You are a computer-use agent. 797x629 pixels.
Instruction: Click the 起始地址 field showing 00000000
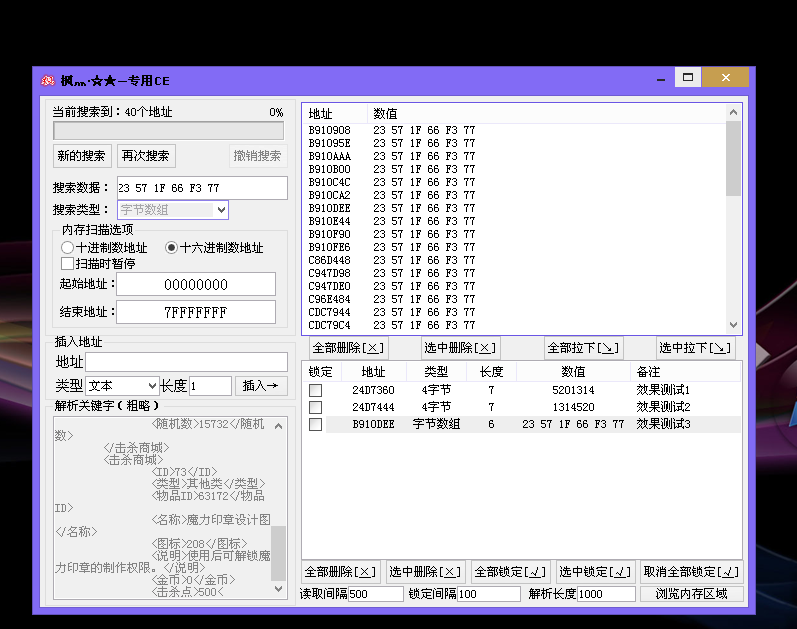point(196,284)
